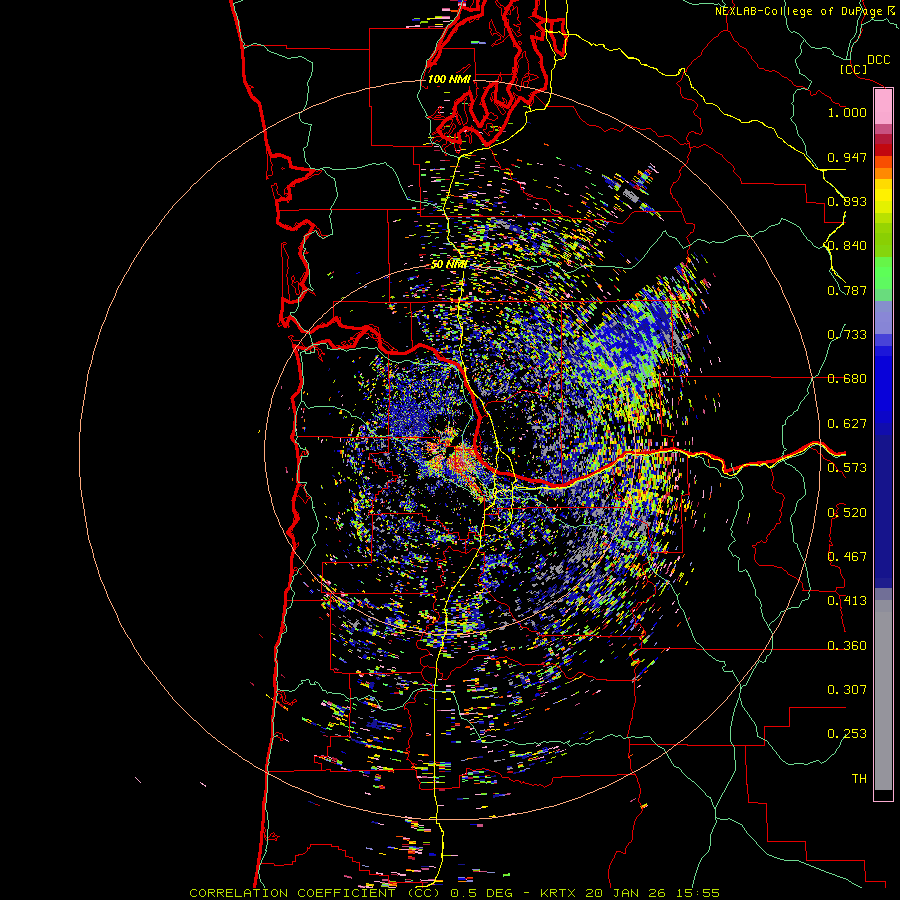Click the Correlation Coefficient KRTX caption at bottom
The width and height of the screenshot is (900, 900).
click(454, 893)
